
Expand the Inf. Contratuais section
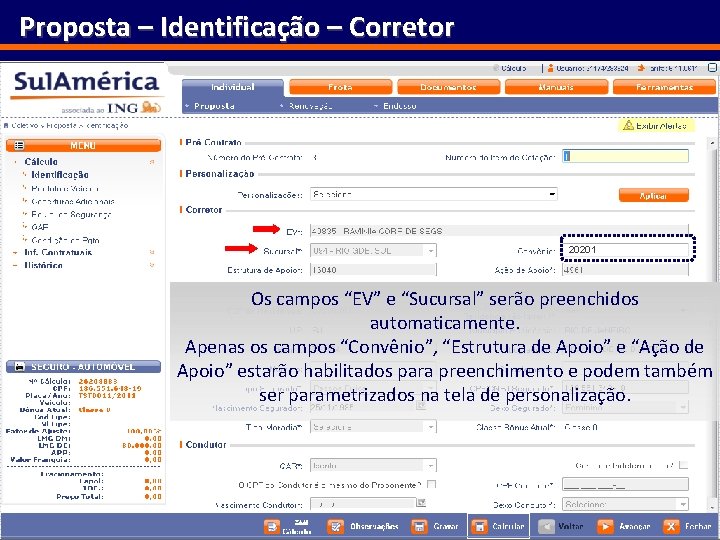pos(58,253)
